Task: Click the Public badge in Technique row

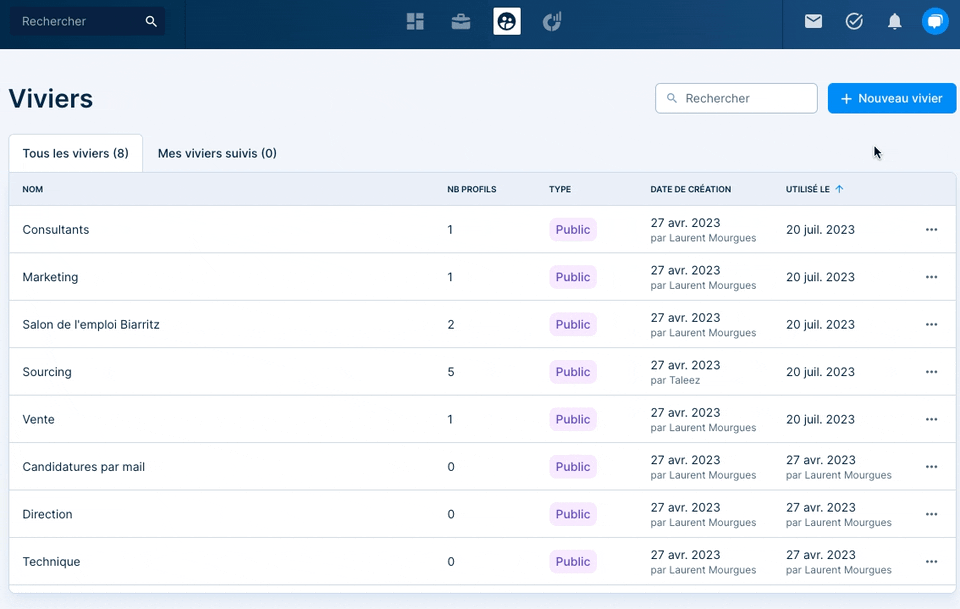Action: [572, 561]
